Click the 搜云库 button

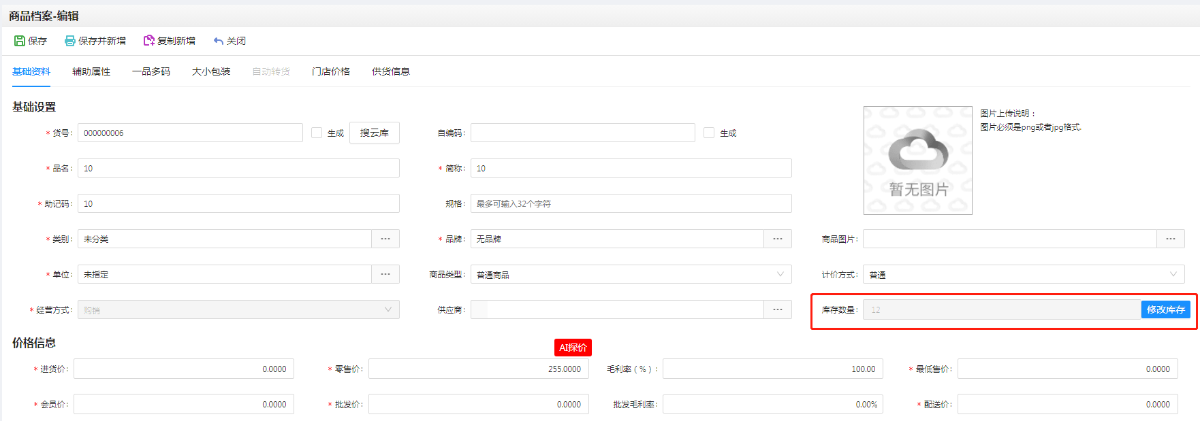[374, 133]
